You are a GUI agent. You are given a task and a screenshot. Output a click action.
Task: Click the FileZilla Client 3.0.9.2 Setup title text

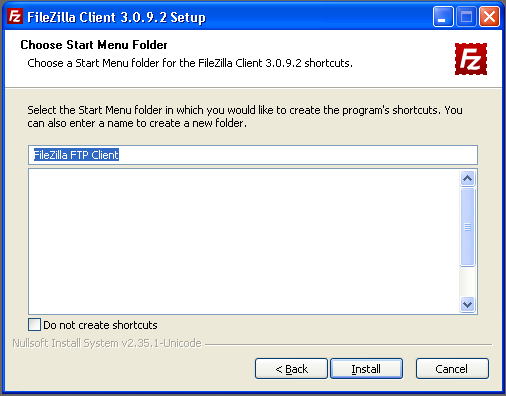click(116, 17)
